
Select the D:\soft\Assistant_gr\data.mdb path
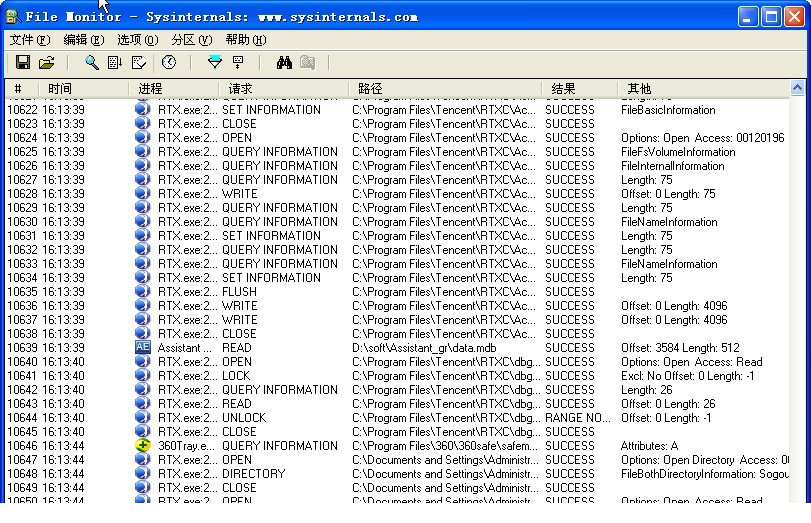tap(424, 348)
